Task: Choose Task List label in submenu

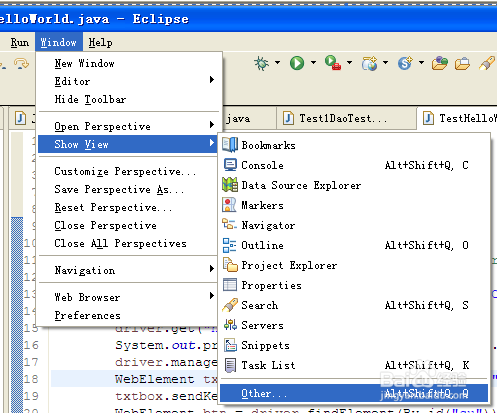Action: pyautogui.click(x=268, y=365)
